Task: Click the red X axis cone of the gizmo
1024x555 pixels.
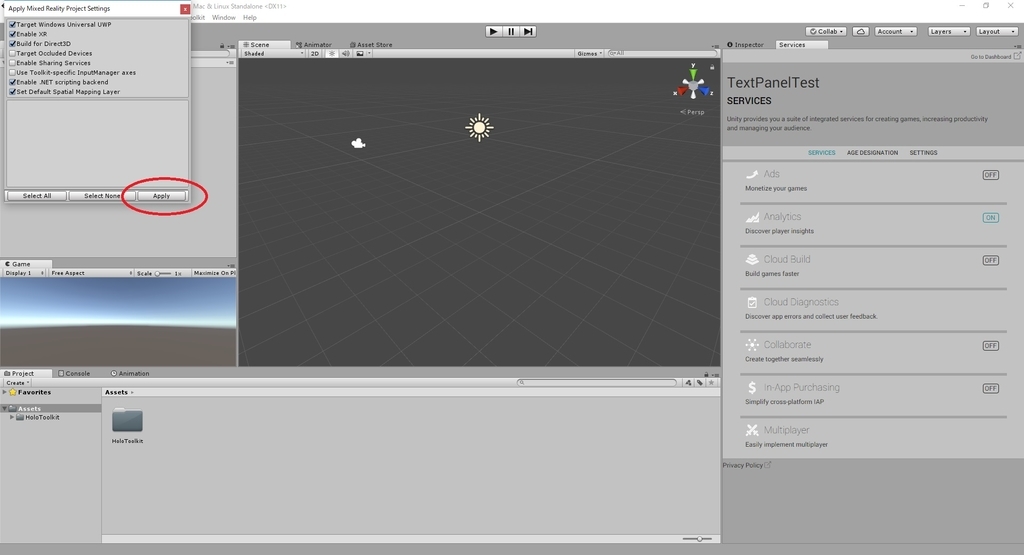Action: click(682, 91)
